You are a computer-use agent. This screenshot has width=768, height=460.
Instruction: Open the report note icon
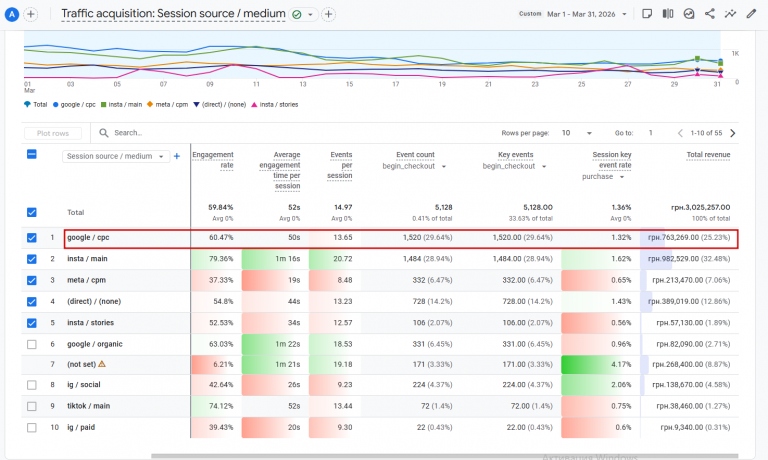click(647, 14)
